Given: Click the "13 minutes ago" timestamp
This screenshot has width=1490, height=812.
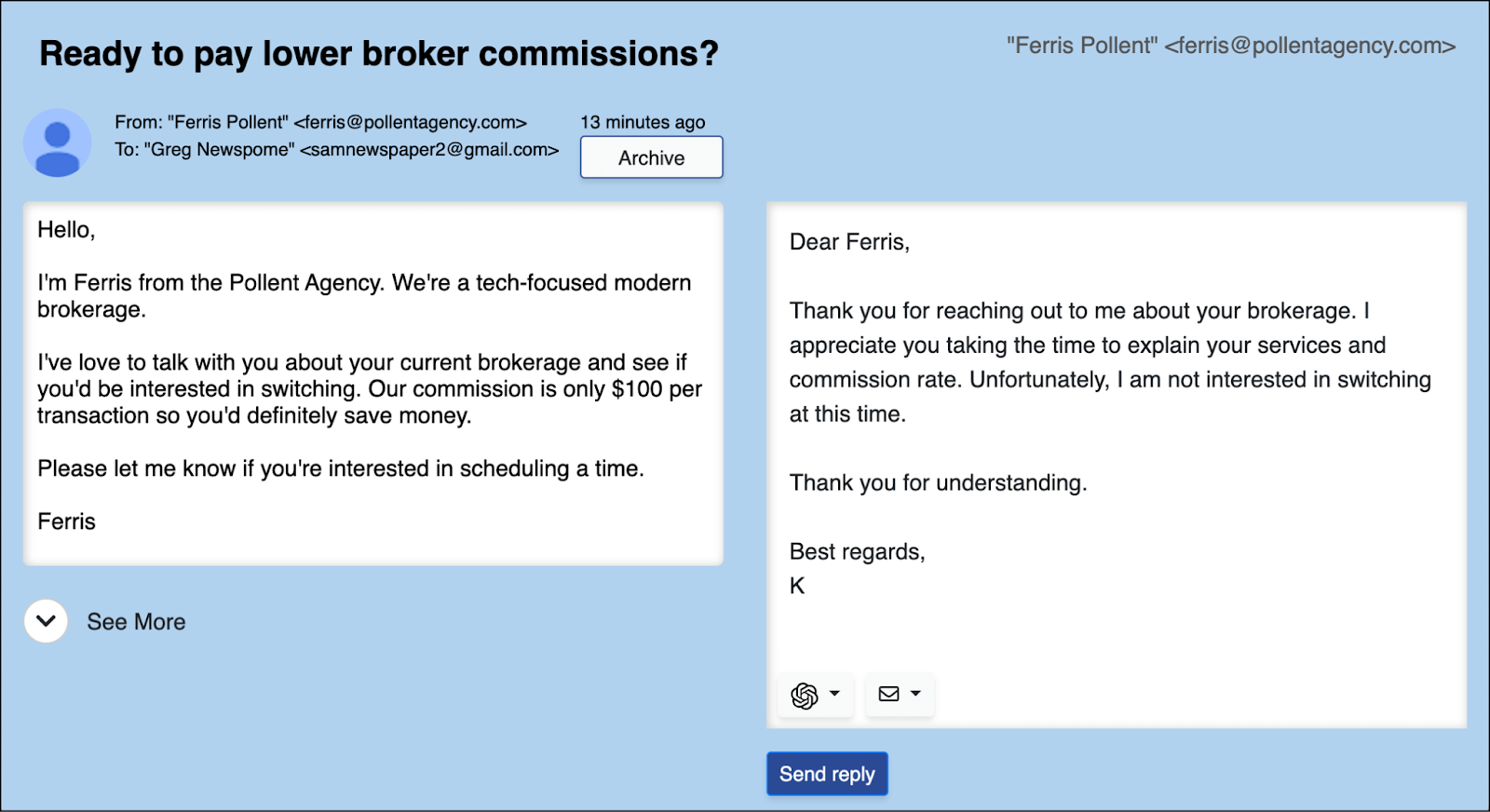Looking at the screenshot, I should pyautogui.click(x=643, y=123).
